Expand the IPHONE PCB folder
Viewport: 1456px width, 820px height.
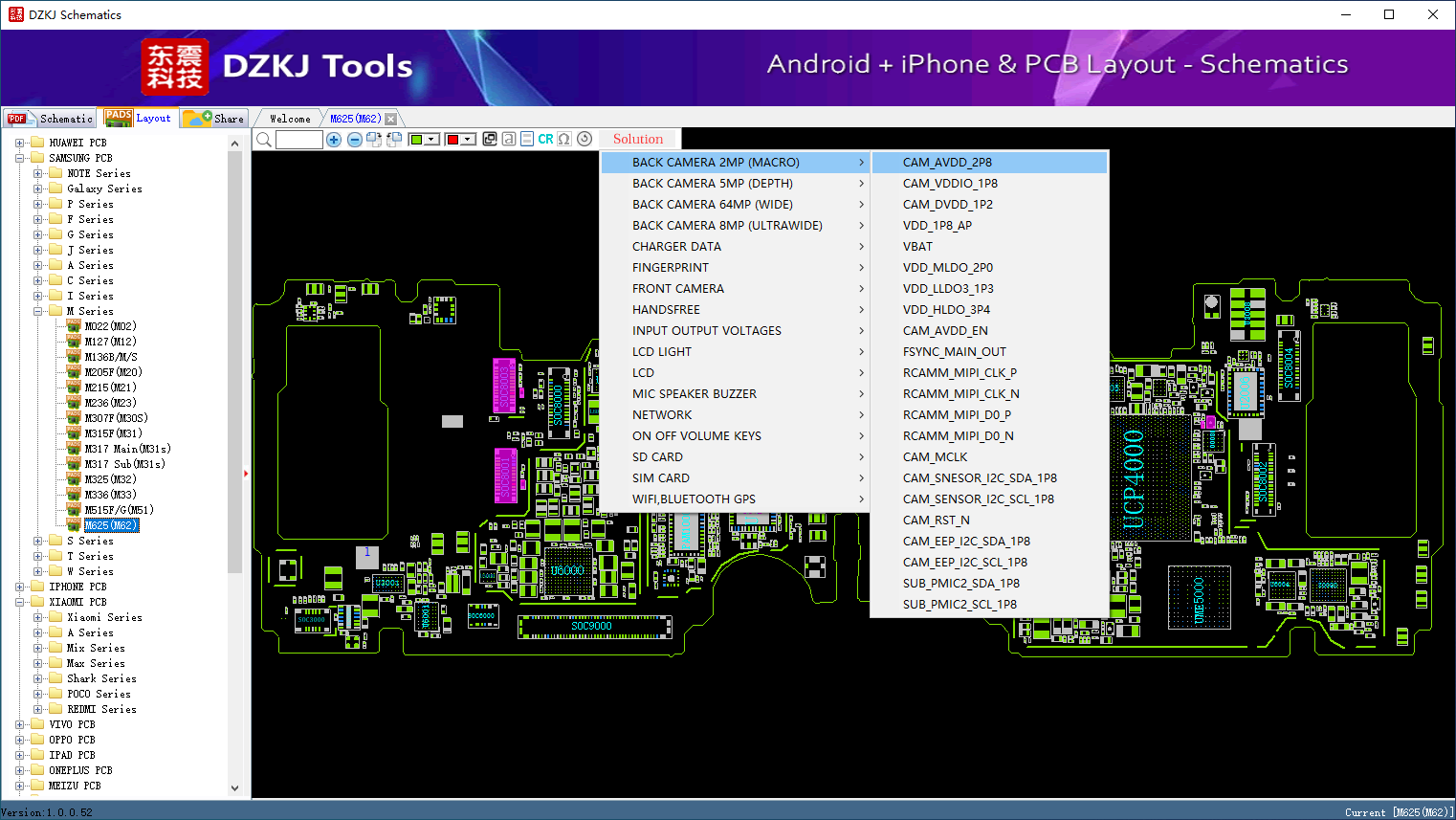pyautogui.click(x=20, y=587)
